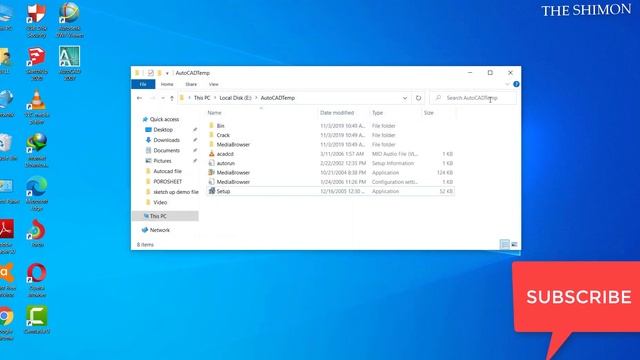Click the 8 items status text

[145, 244]
